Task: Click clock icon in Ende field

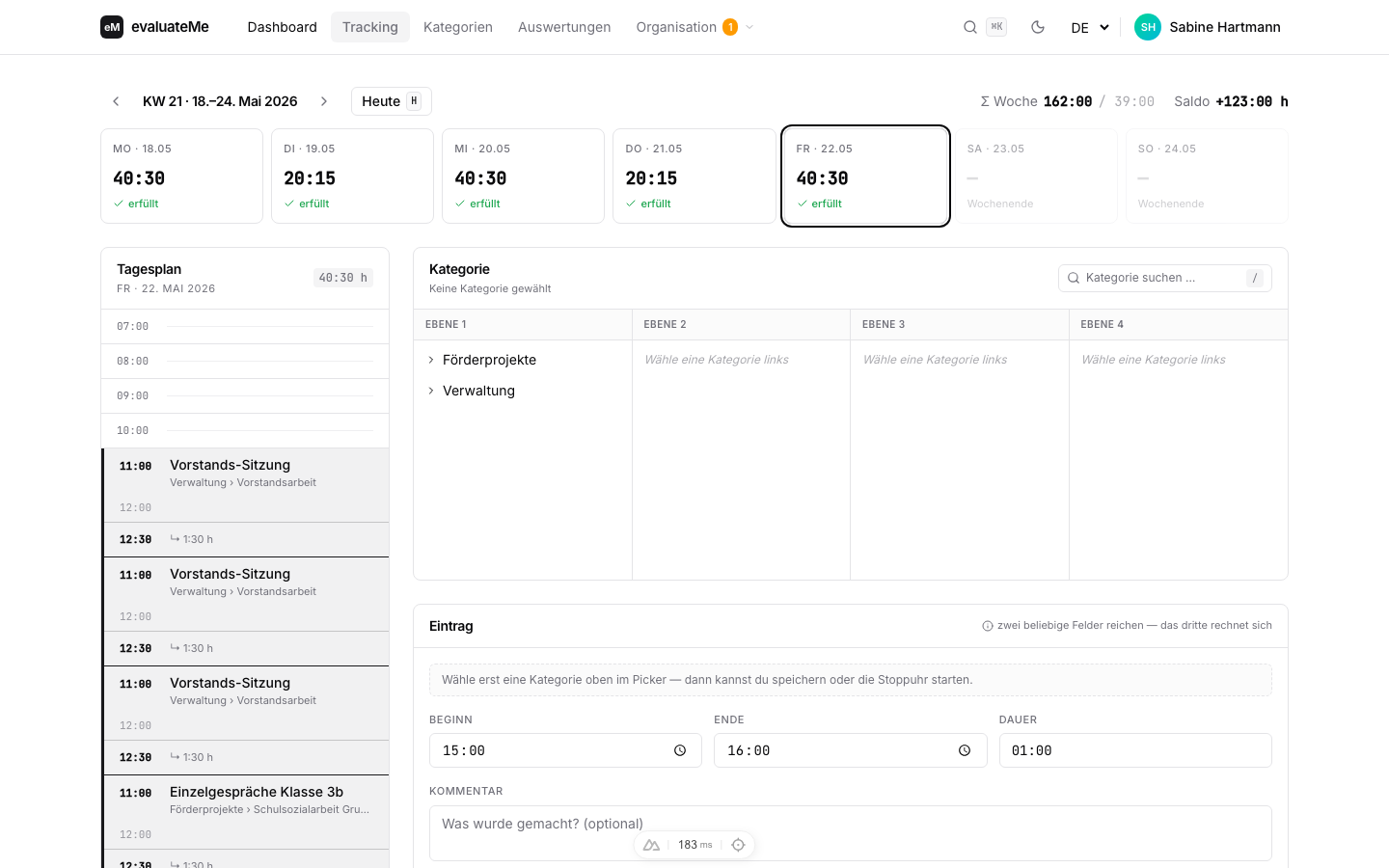Action: pos(965,750)
